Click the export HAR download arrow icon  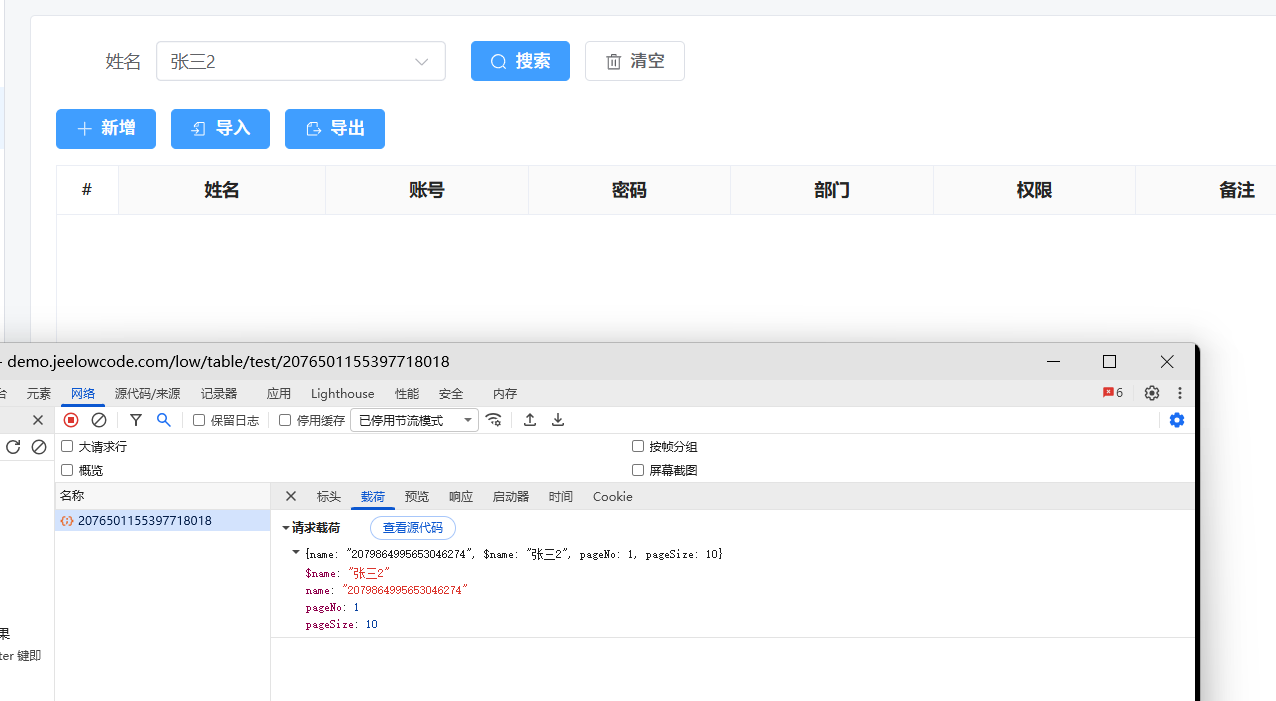pyautogui.click(x=558, y=420)
